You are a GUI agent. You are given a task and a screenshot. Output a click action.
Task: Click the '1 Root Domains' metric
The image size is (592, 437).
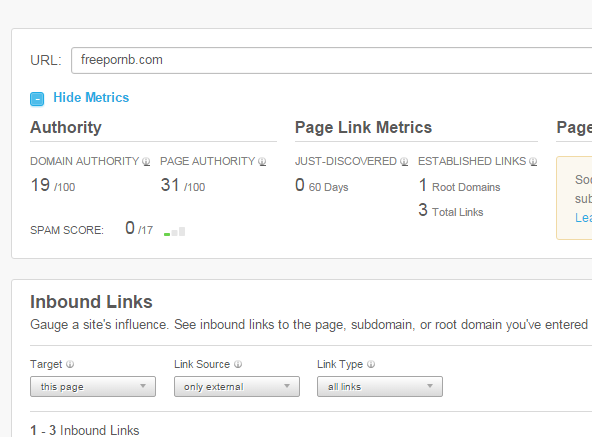459,186
